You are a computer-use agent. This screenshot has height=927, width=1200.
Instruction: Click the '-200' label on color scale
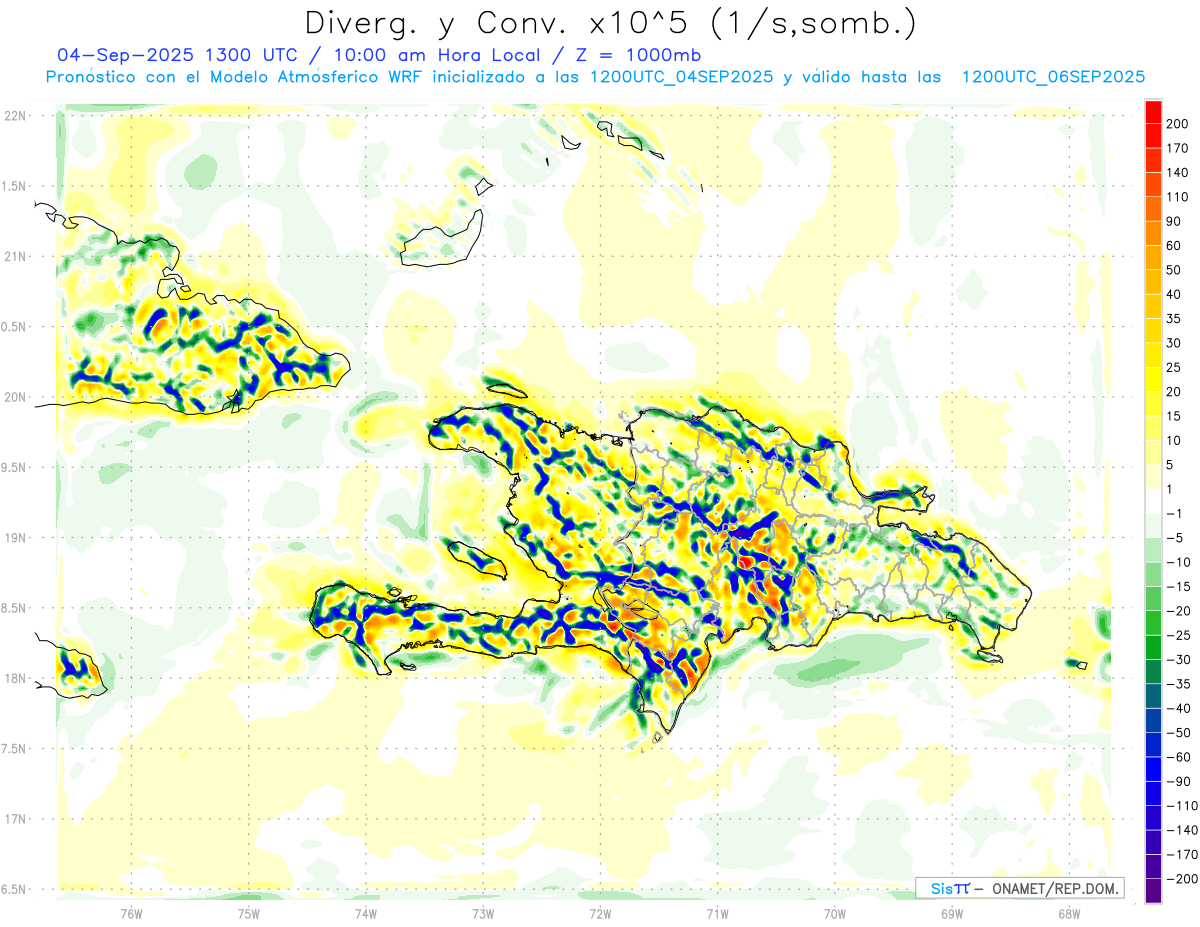pos(1175,879)
